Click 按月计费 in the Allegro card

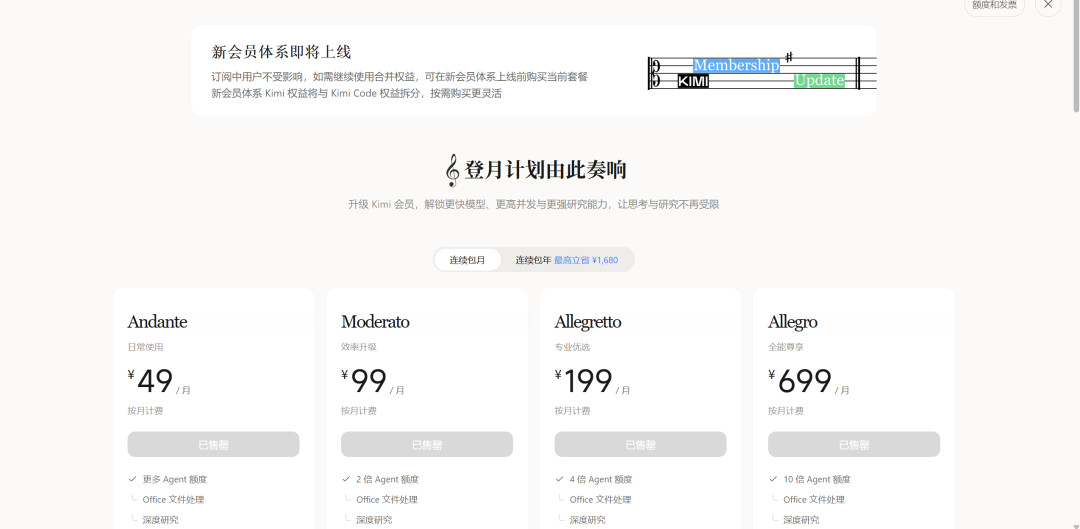click(x=786, y=411)
